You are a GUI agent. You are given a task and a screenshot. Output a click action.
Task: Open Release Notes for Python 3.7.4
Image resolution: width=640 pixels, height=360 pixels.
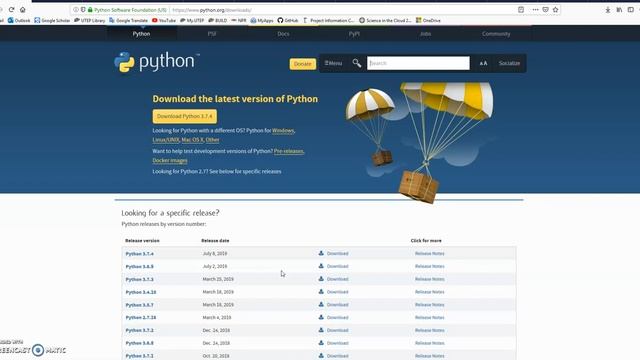click(x=429, y=253)
